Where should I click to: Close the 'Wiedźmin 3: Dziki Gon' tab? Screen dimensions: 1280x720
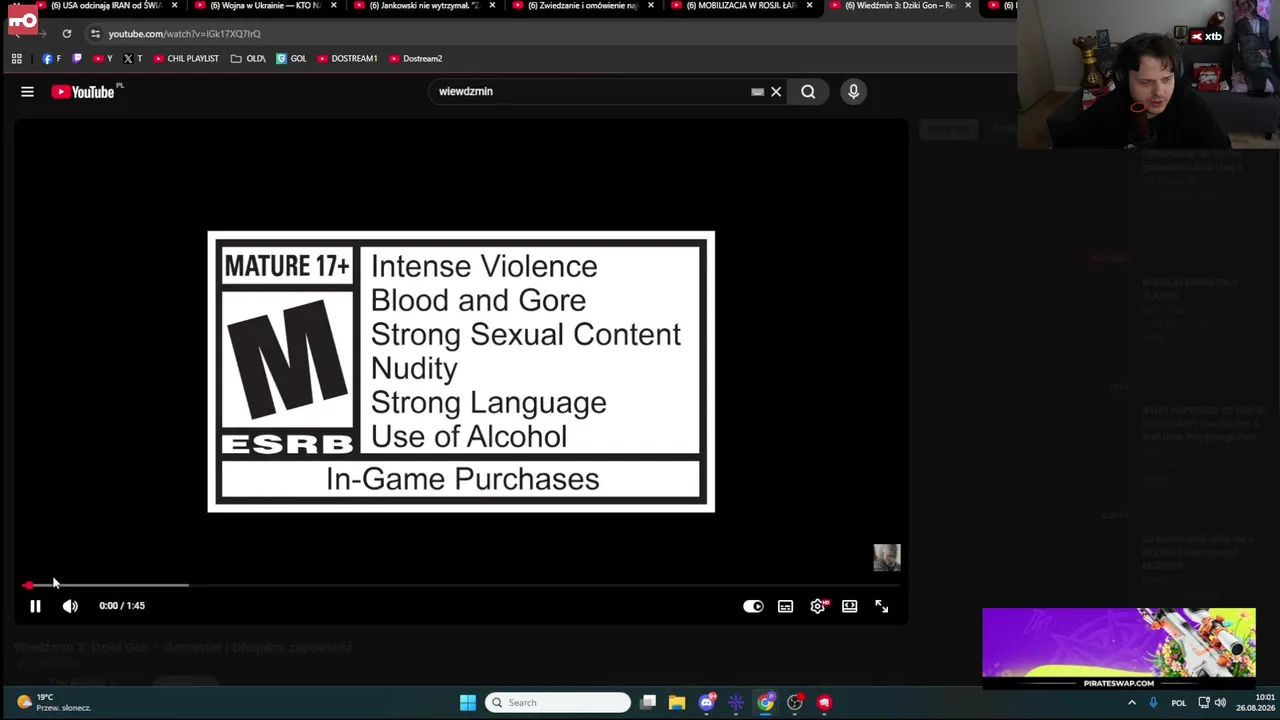968,6
